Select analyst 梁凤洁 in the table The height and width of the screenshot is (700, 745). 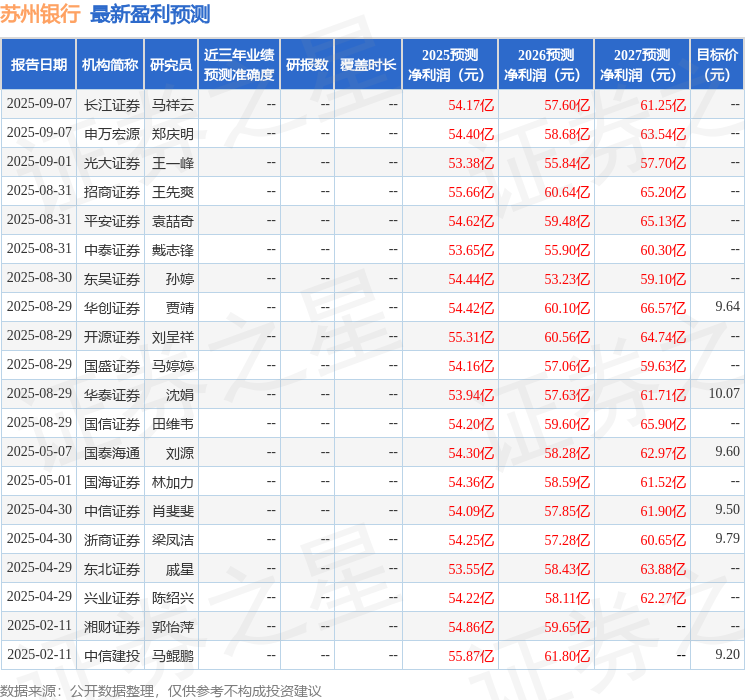click(173, 539)
